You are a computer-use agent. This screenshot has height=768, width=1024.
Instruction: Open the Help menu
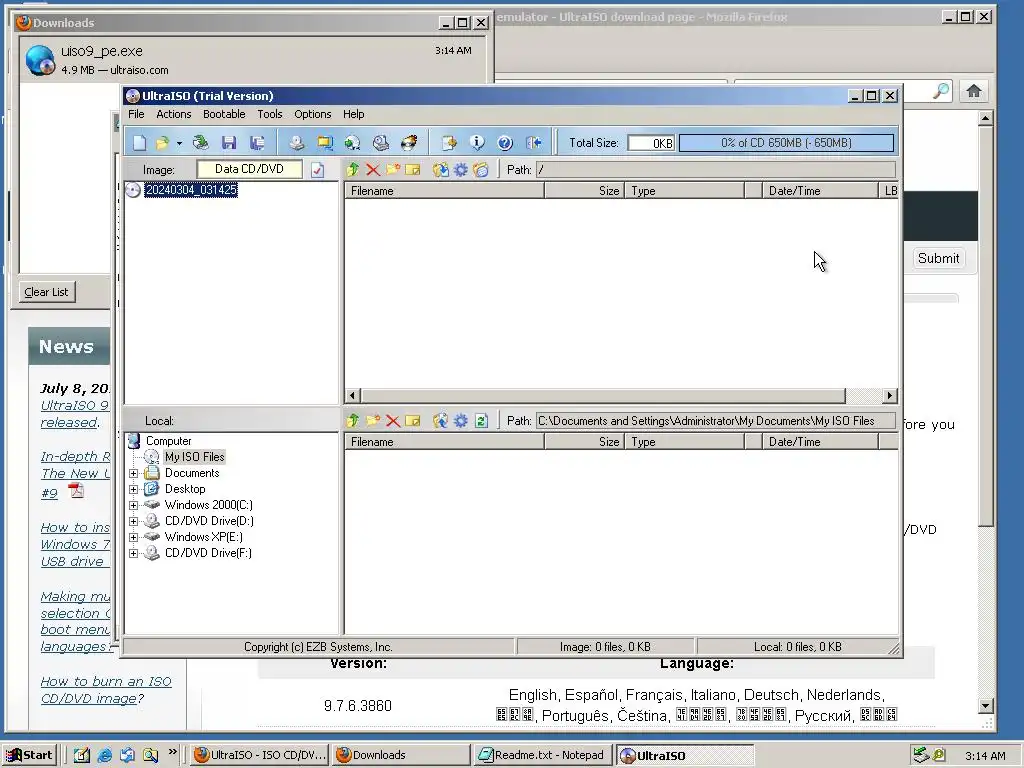pyautogui.click(x=353, y=114)
